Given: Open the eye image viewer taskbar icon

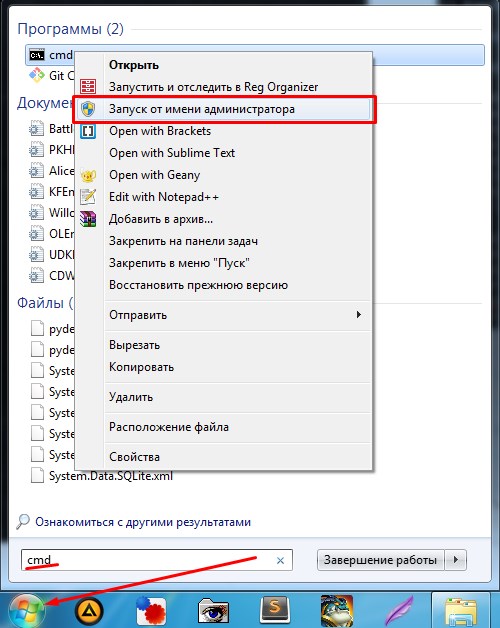Looking at the screenshot, I should pyautogui.click(x=213, y=612).
